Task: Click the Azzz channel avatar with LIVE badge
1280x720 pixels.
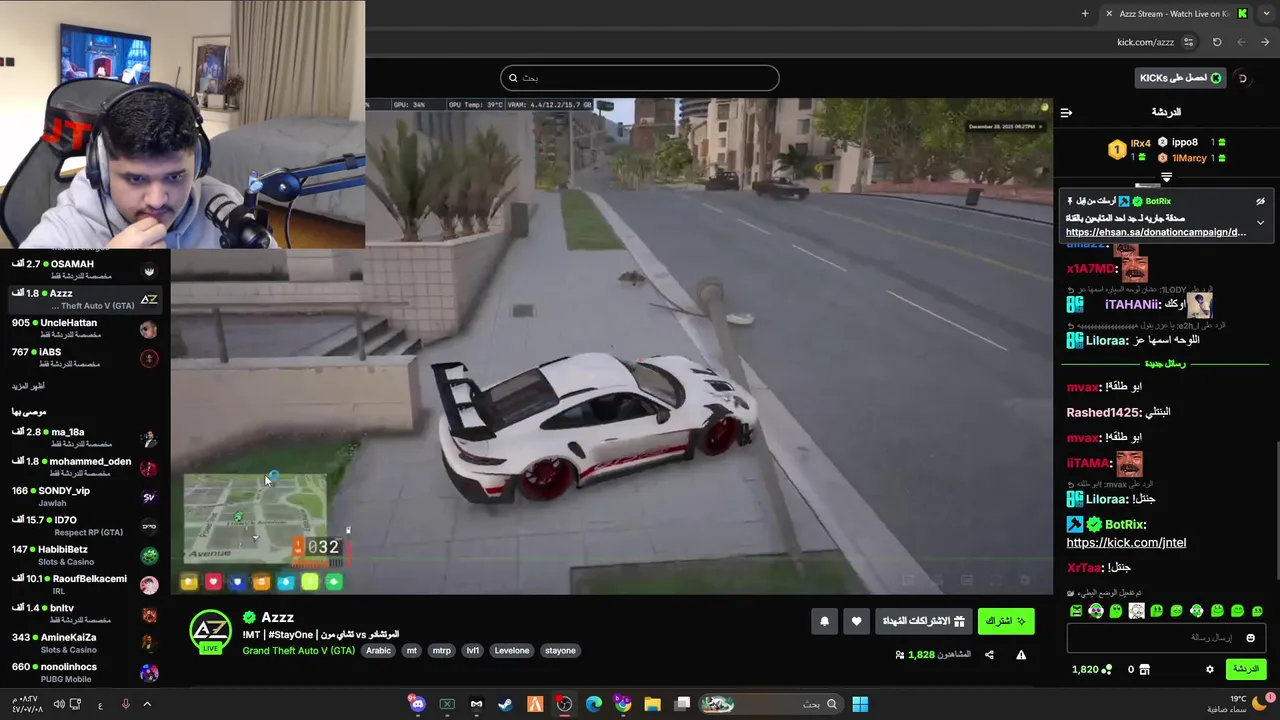Action: point(211,632)
